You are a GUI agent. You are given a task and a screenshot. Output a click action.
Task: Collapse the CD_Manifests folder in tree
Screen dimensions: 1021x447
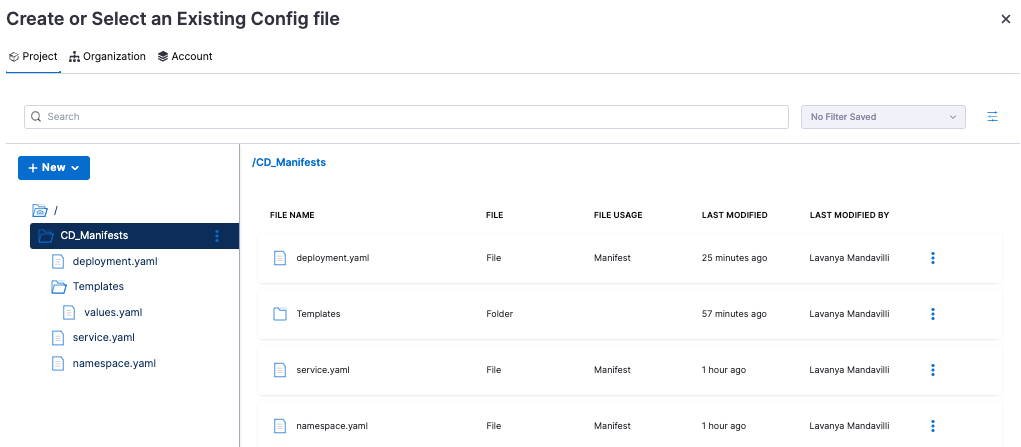45,236
